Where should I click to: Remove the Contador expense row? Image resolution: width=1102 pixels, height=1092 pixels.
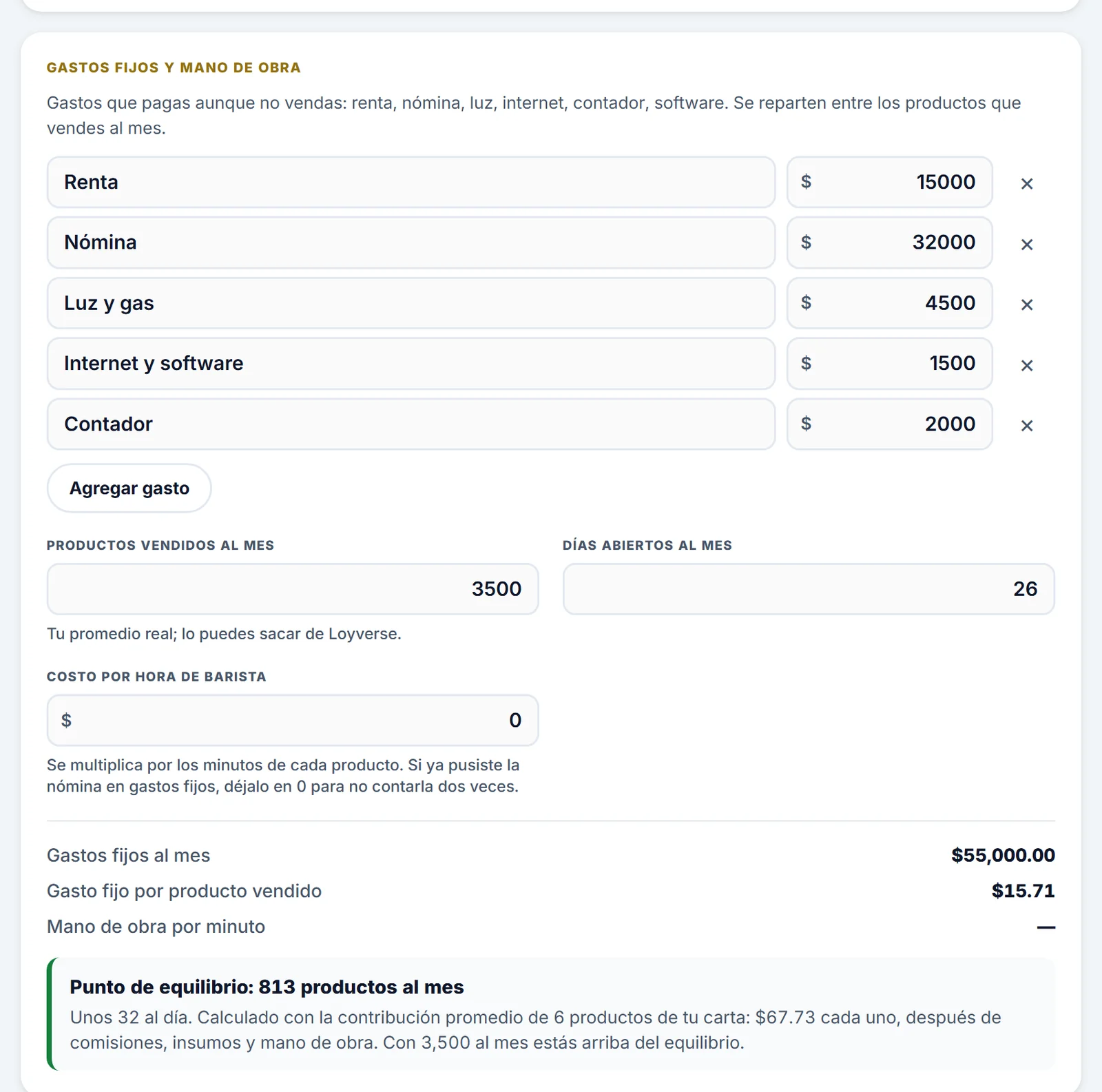(x=1026, y=425)
